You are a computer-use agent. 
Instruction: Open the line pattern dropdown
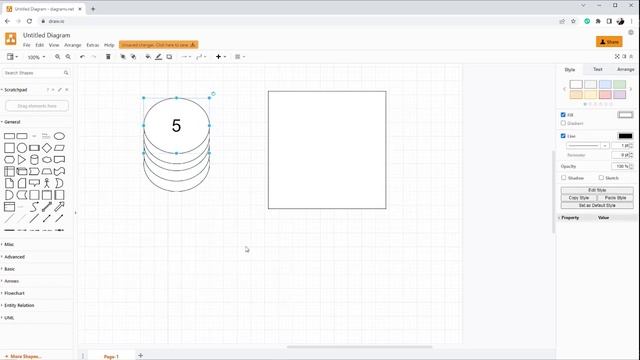(588, 146)
